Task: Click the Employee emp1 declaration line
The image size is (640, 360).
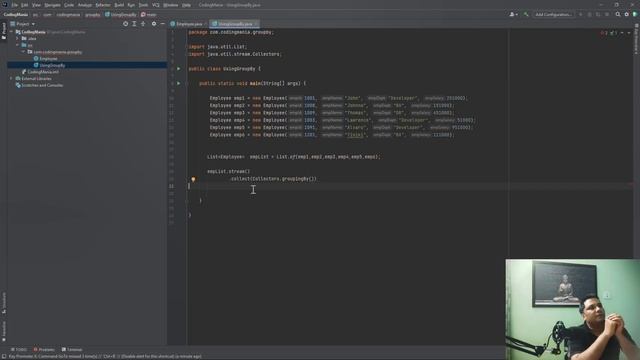Action: click(x=338, y=98)
